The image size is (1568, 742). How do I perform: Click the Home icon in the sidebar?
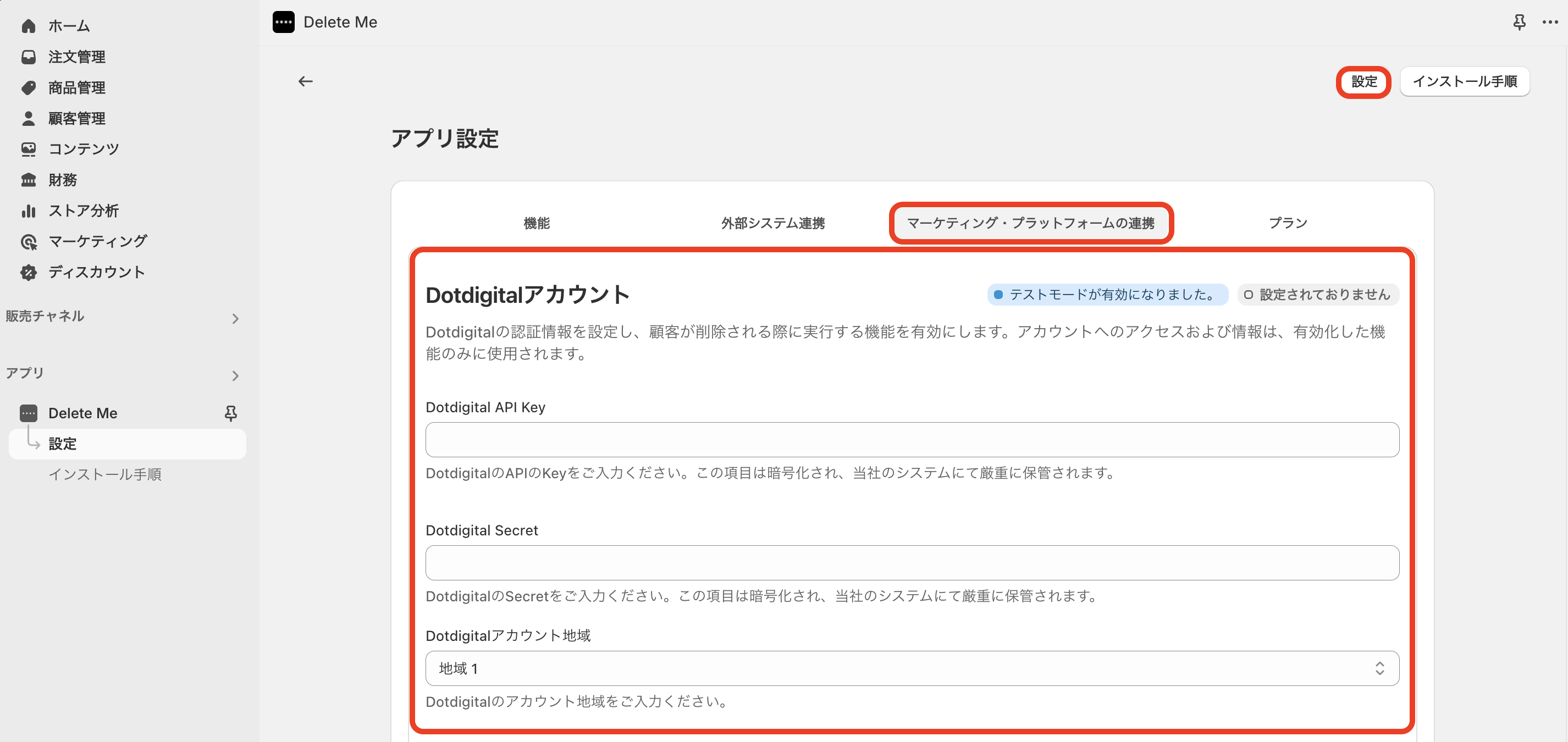(x=28, y=26)
